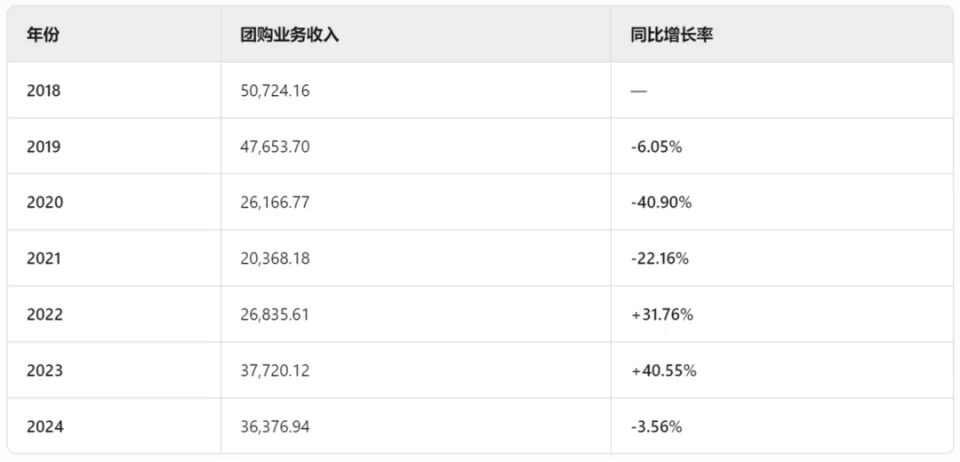960x462 pixels.
Task: Select the revenue value 37,720.12
Action: click(x=275, y=371)
